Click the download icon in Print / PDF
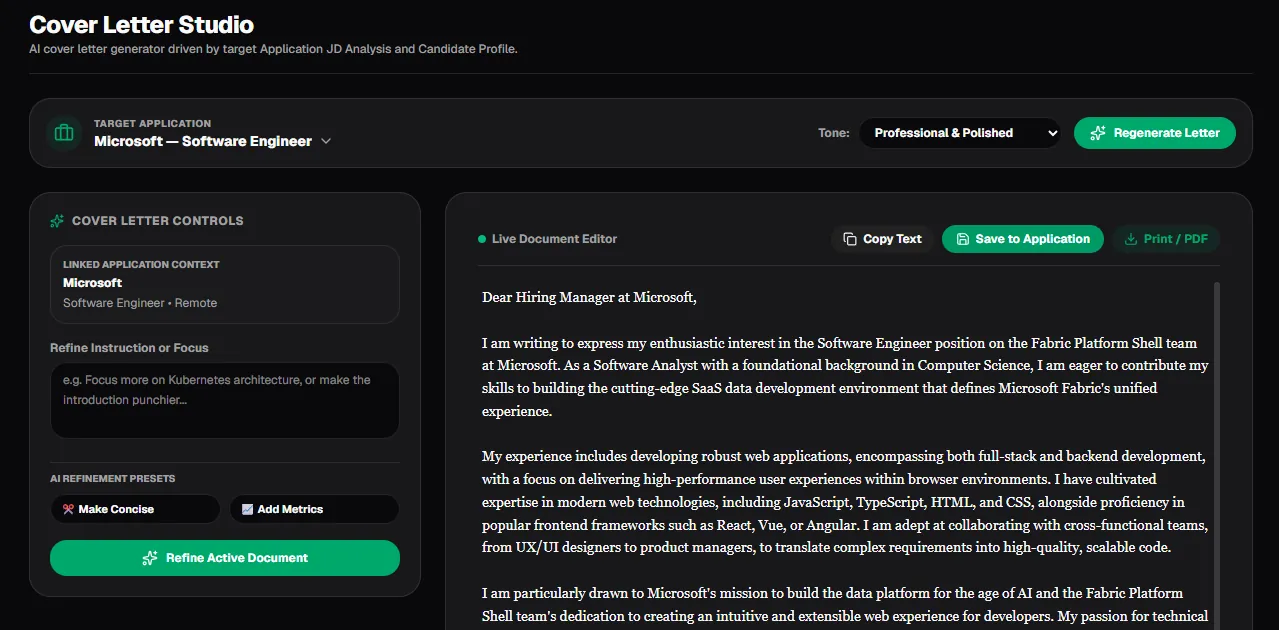 click(x=1131, y=239)
